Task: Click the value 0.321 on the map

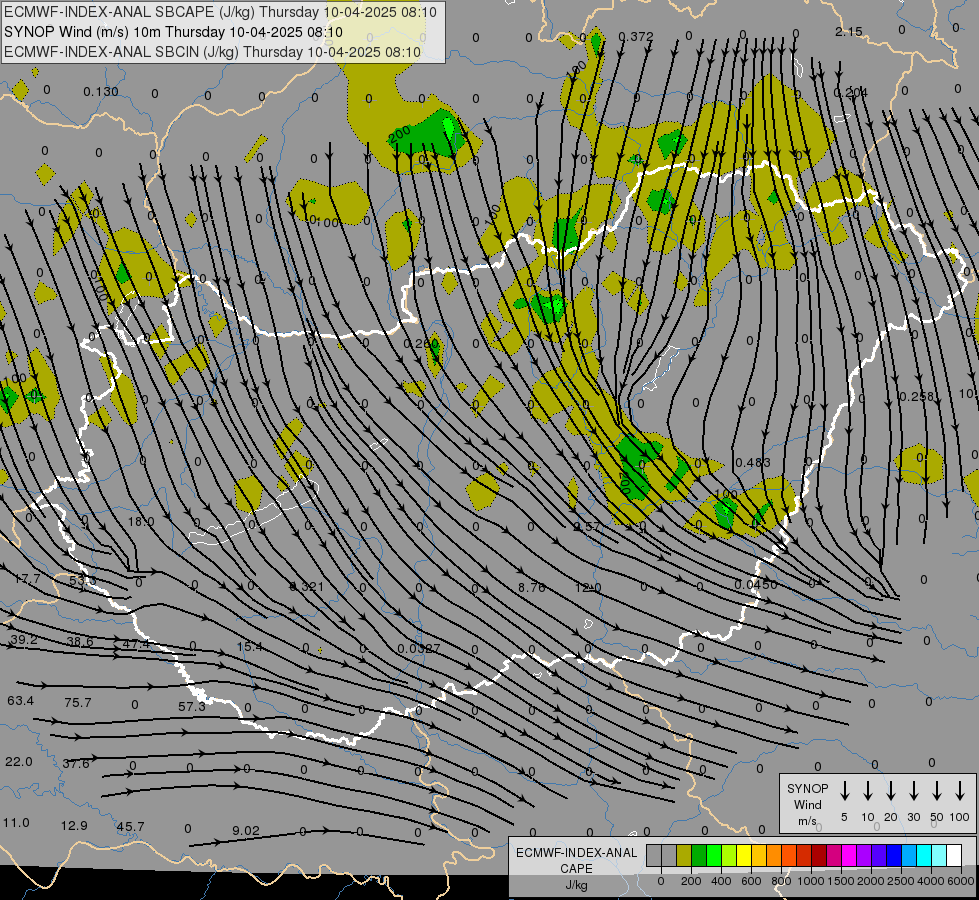Action: 307,586
